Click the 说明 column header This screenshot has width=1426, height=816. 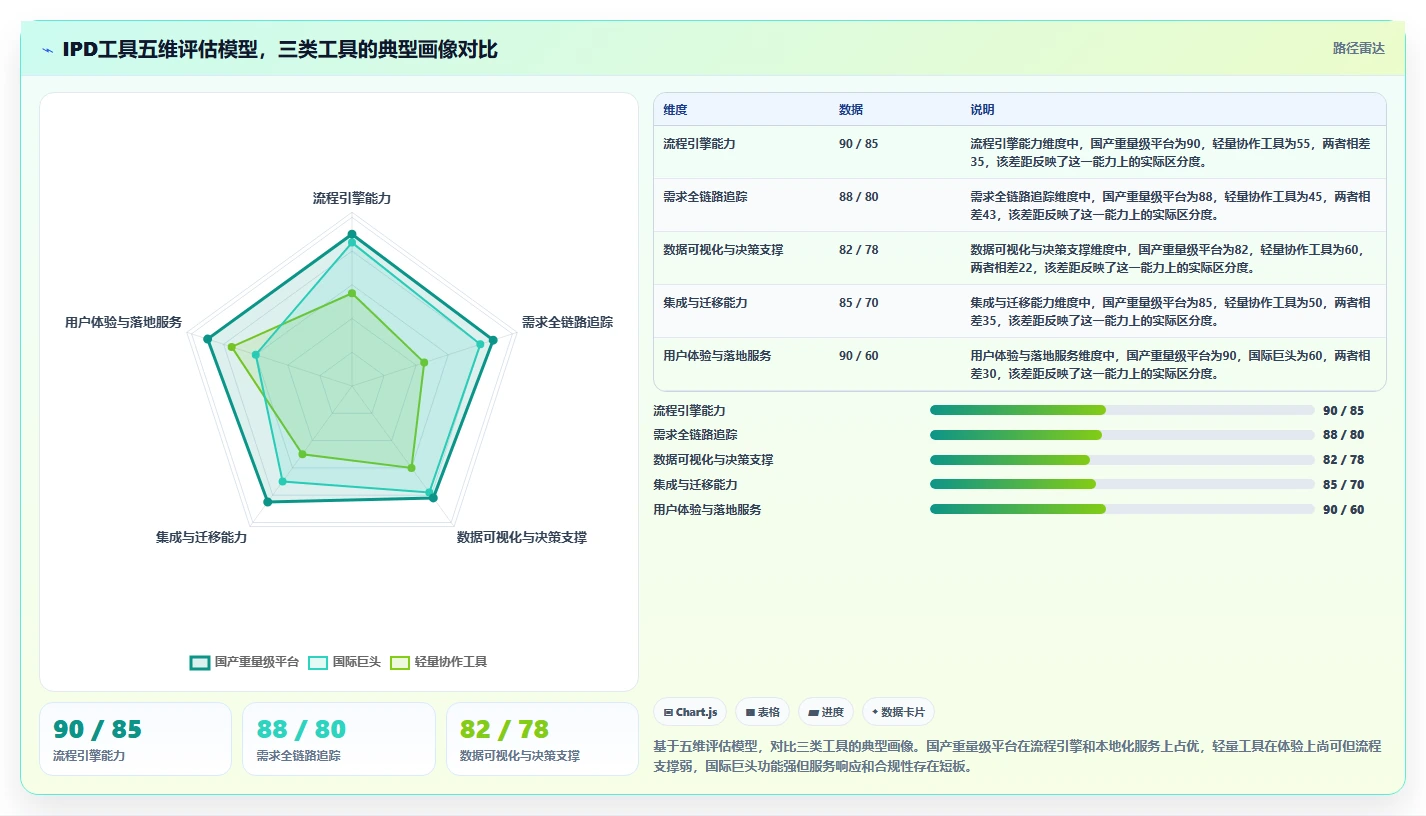(982, 110)
